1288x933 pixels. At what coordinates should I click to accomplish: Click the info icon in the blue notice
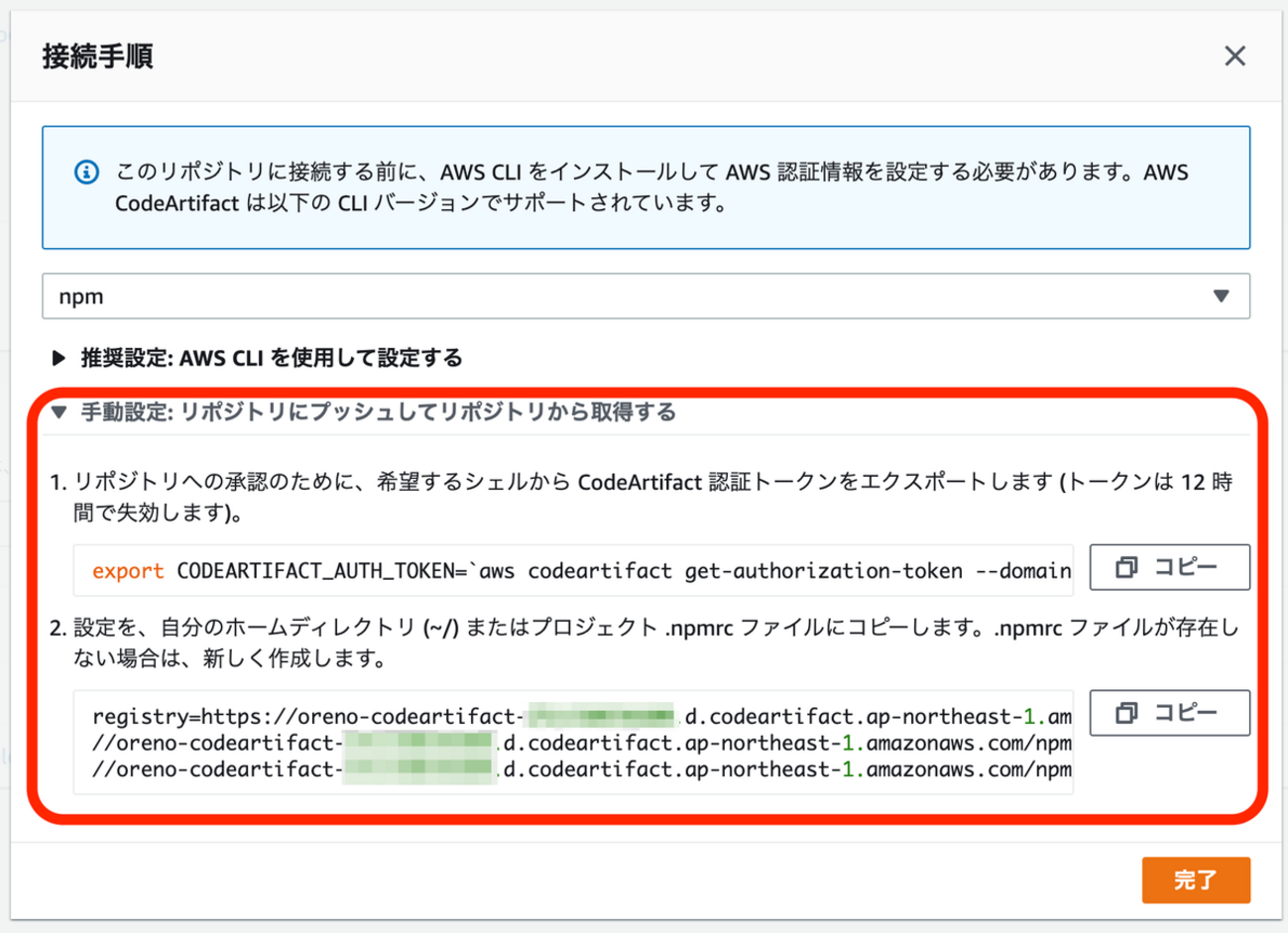pyautogui.click(x=87, y=173)
